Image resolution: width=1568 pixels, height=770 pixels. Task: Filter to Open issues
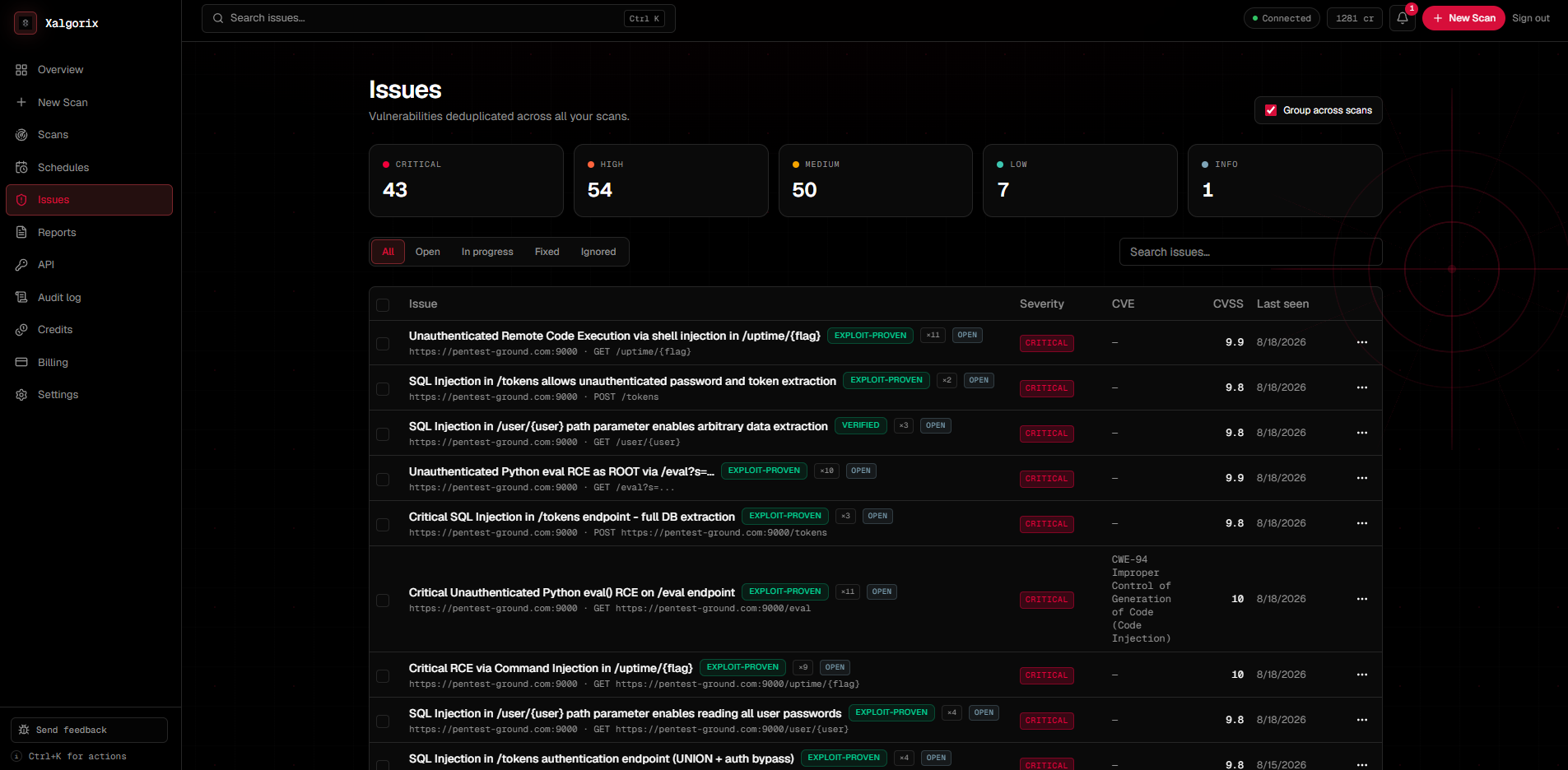pyautogui.click(x=427, y=252)
